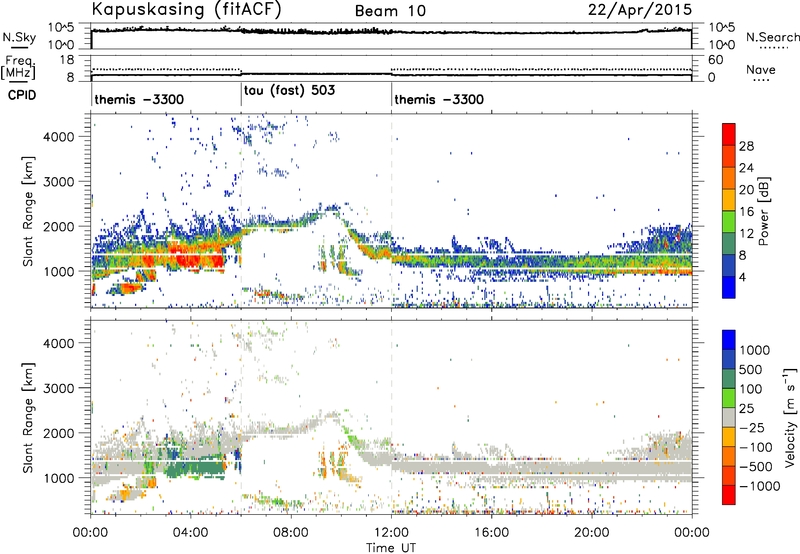Click the green velocity patch near 04:00 in velocity plot
This screenshot has height=554, width=800.
click(194, 468)
